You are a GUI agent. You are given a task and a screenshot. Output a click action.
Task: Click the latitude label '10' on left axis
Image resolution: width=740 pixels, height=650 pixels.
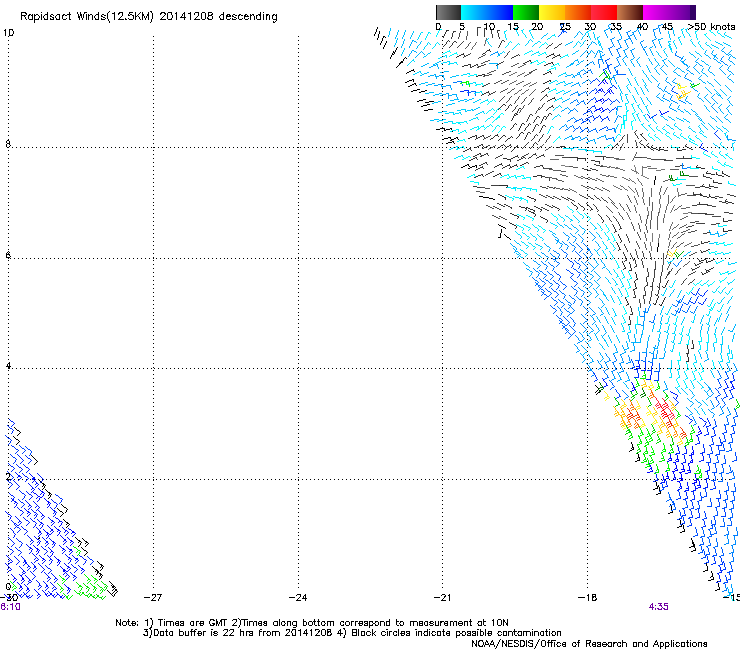point(8,33)
